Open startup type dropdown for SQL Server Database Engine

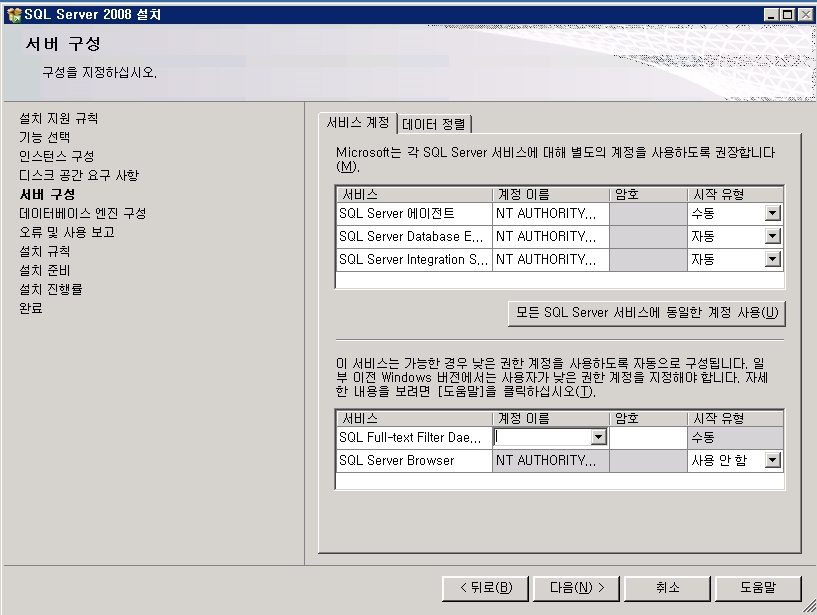[772, 236]
